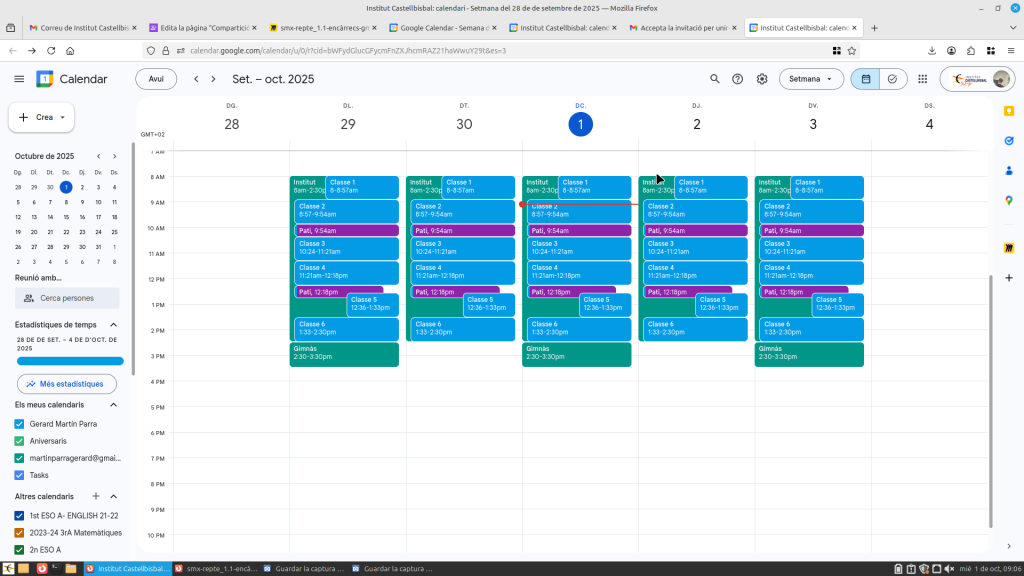The width and height of the screenshot is (1024, 576).
Task: Toggle the Tasks calendar checkbox
Action: (20, 475)
